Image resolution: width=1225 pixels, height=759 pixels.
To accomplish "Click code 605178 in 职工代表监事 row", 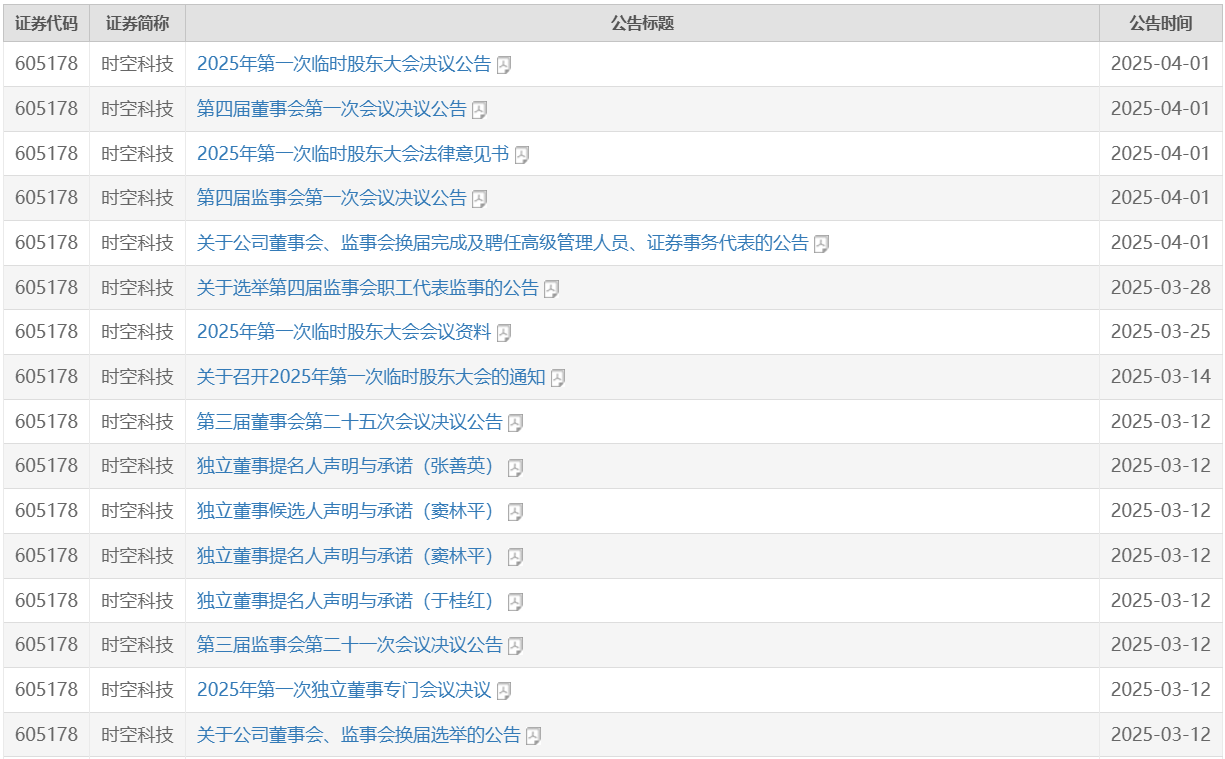I will 46,288.
